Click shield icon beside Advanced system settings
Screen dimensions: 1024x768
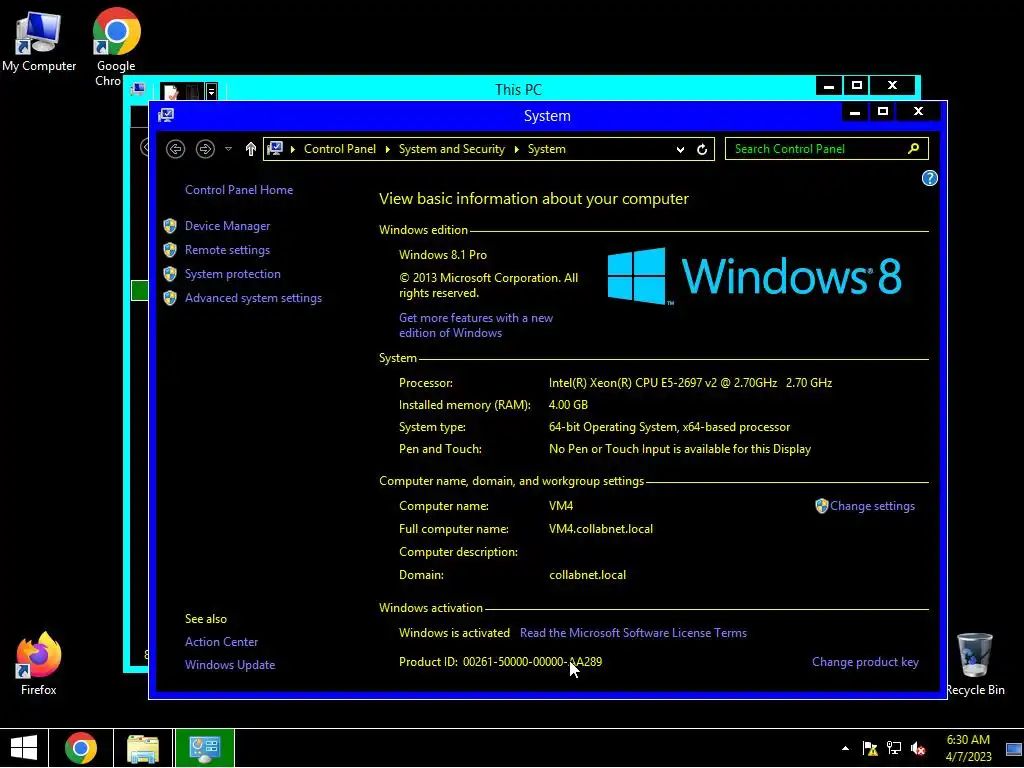tap(170, 298)
